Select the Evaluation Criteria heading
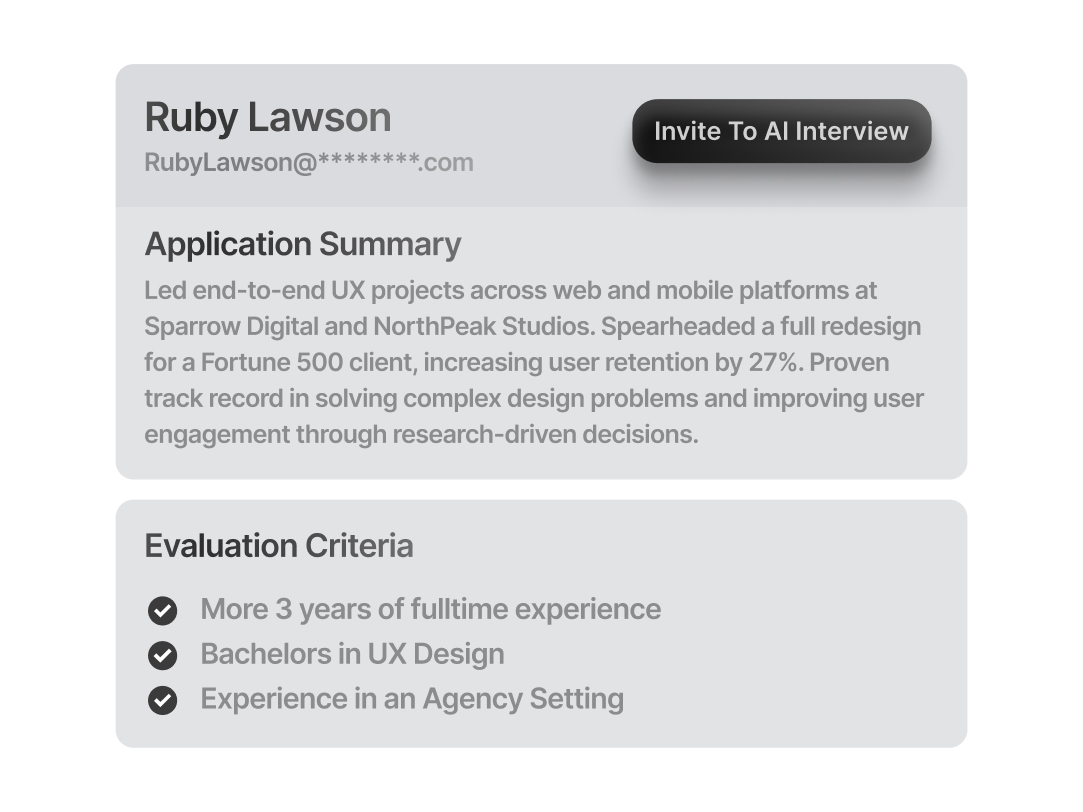This screenshot has height=812, width=1083. (279, 546)
